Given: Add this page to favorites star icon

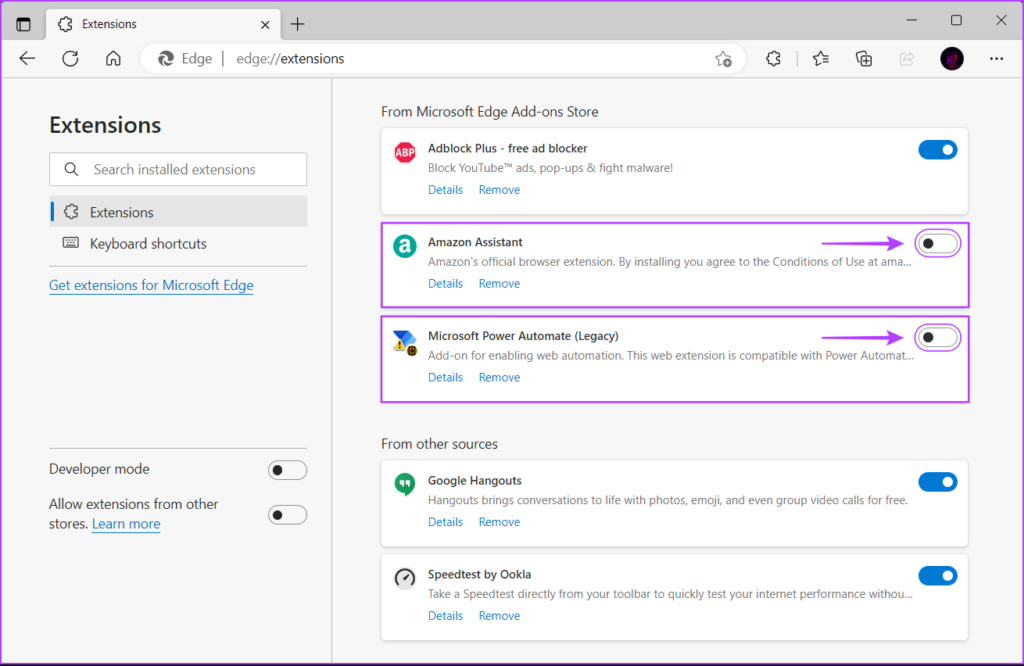Looking at the screenshot, I should coord(723,59).
